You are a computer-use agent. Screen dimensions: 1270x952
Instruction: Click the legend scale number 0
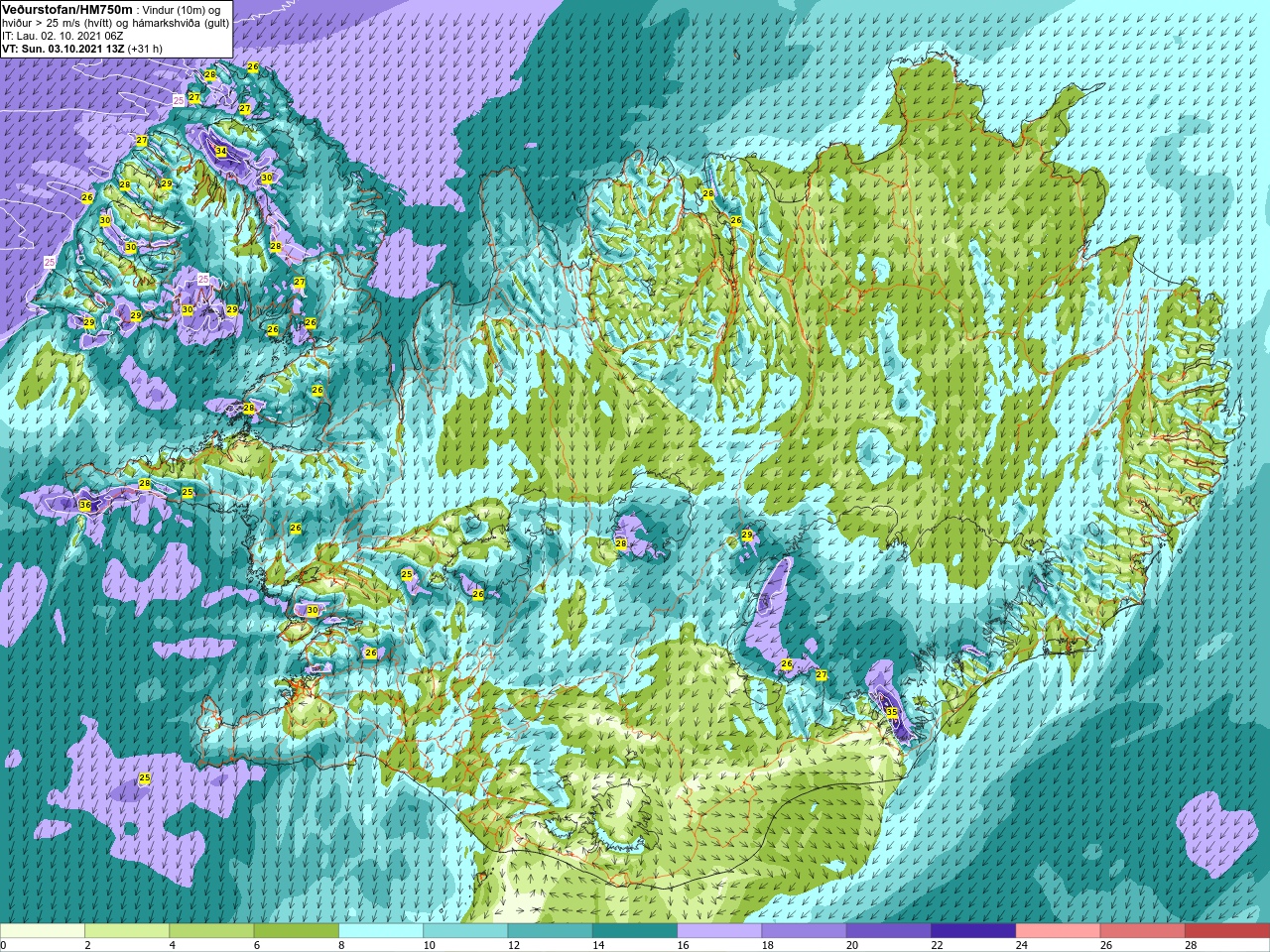coord(4,945)
